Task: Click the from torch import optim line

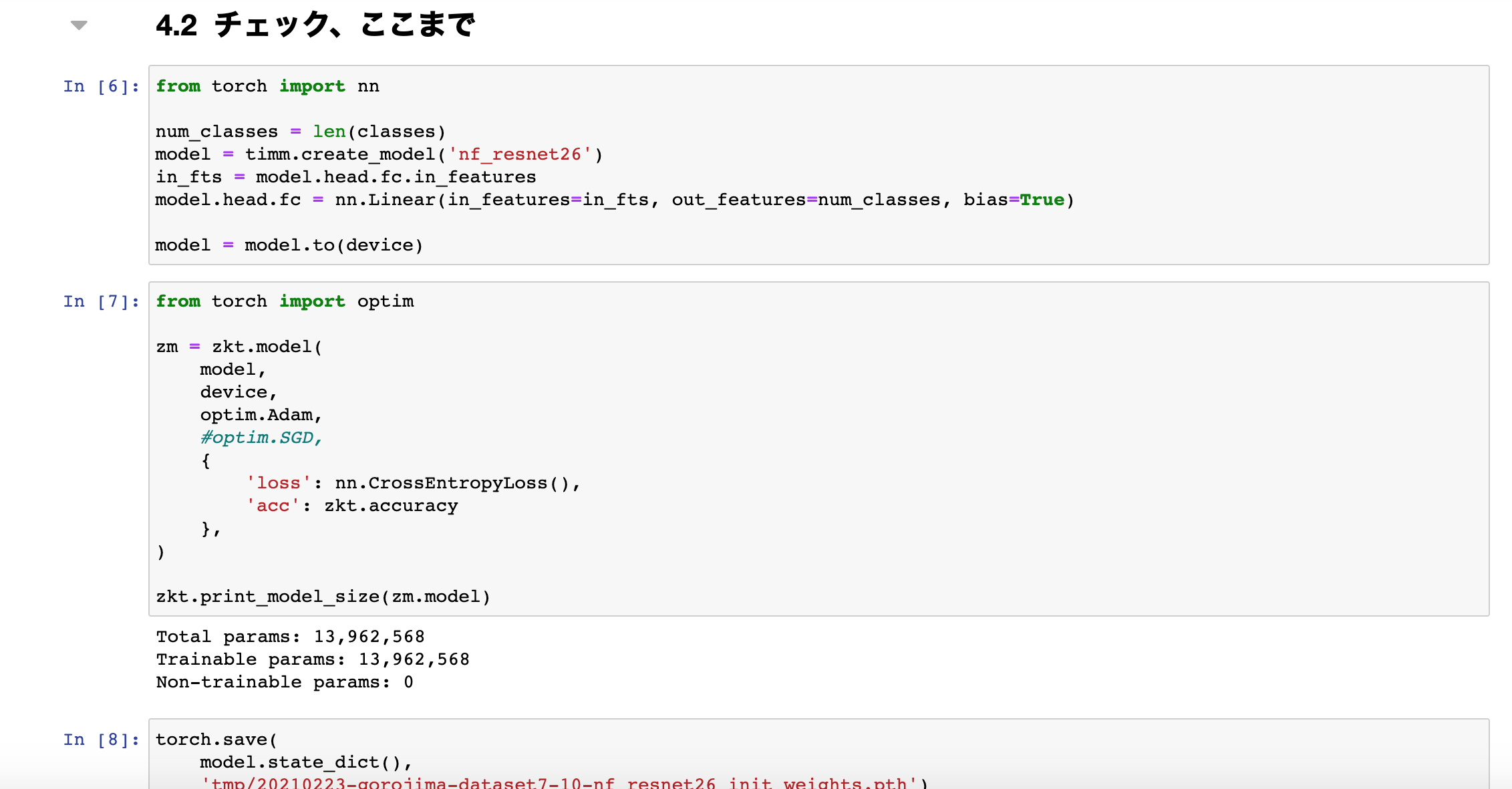Action: click(x=285, y=301)
